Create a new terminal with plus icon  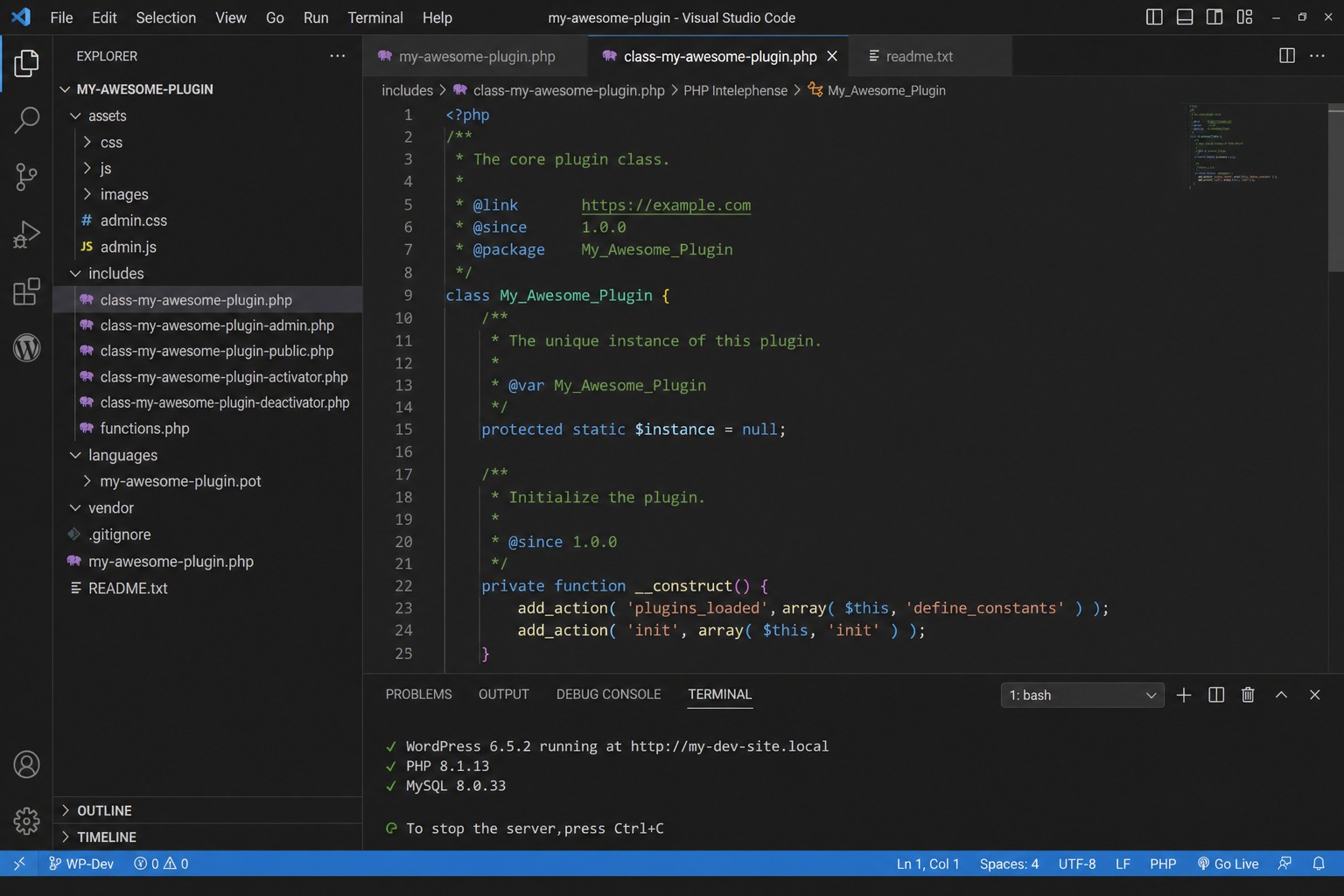(1184, 695)
